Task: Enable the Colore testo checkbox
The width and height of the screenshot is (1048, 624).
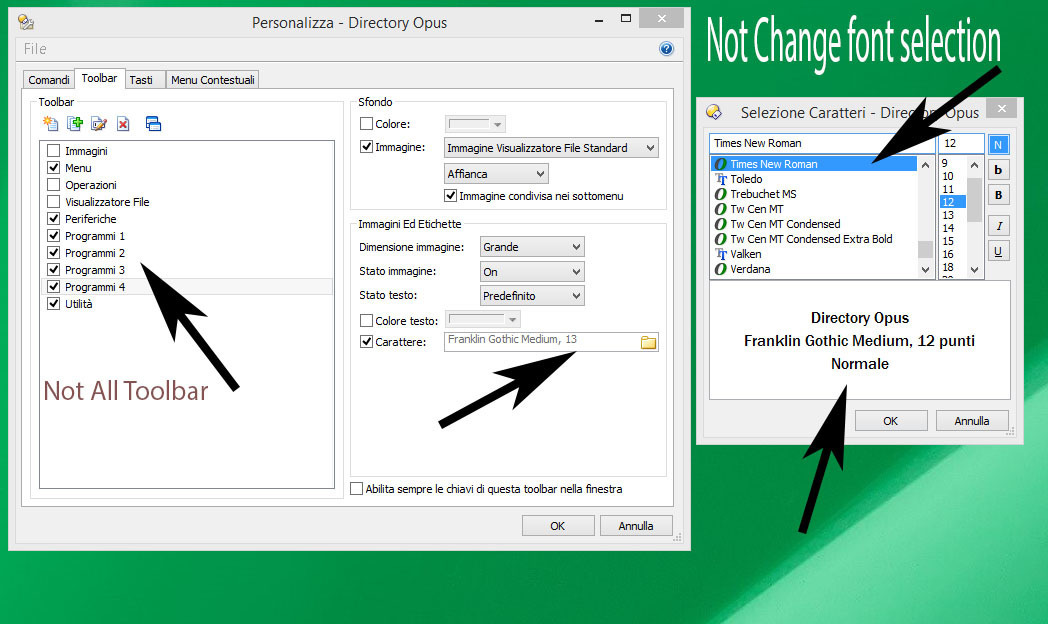Action: pos(366,321)
